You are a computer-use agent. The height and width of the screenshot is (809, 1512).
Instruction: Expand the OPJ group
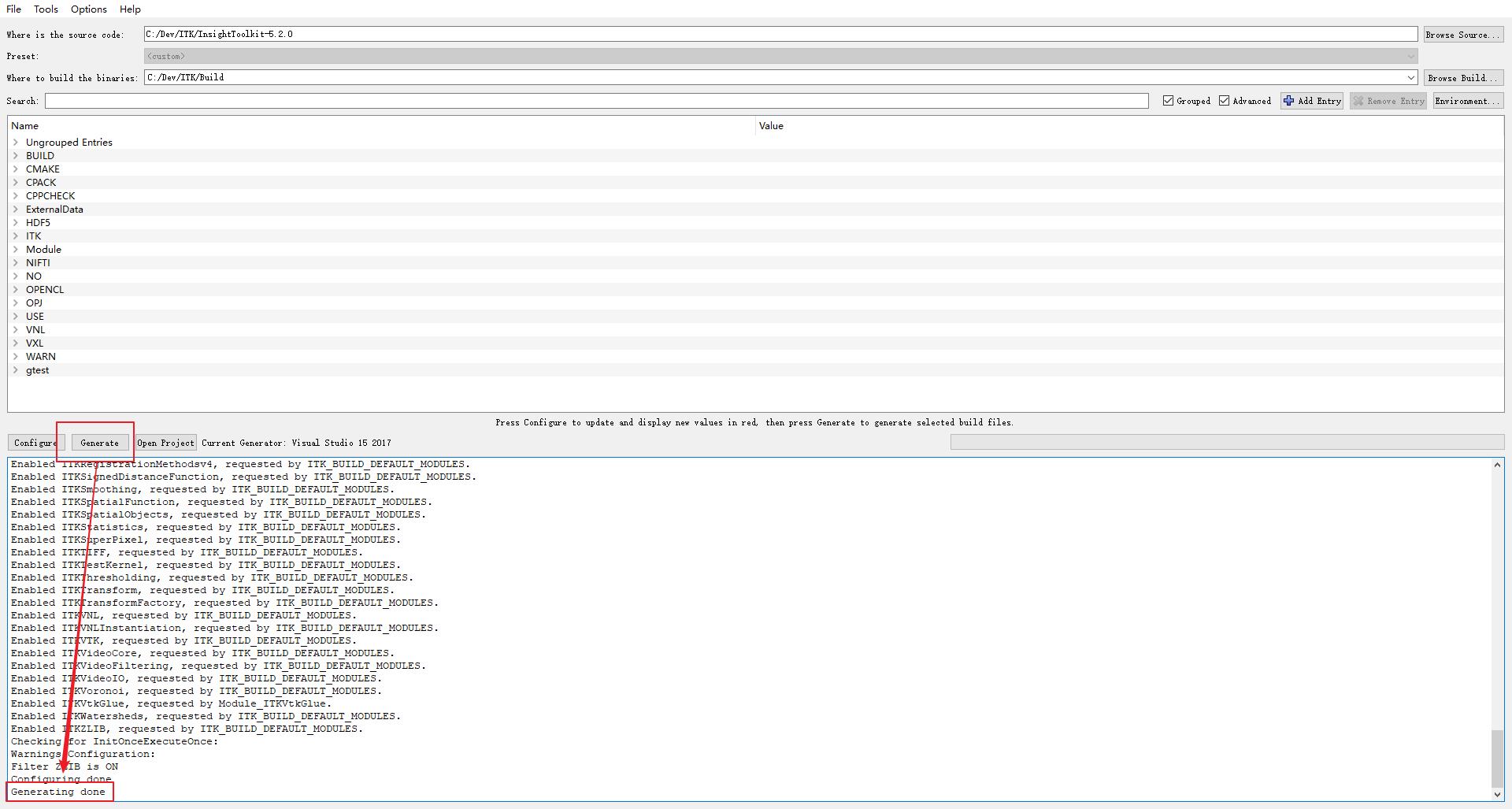click(x=16, y=303)
